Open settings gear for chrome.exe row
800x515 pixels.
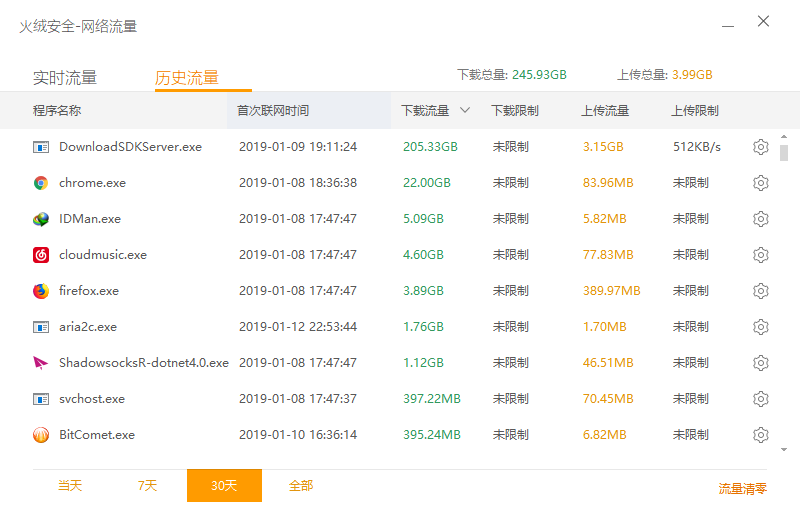pos(760,183)
